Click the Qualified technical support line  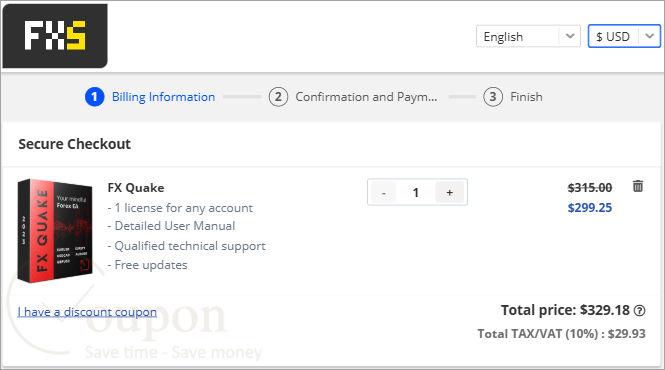(x=187, y=246)
